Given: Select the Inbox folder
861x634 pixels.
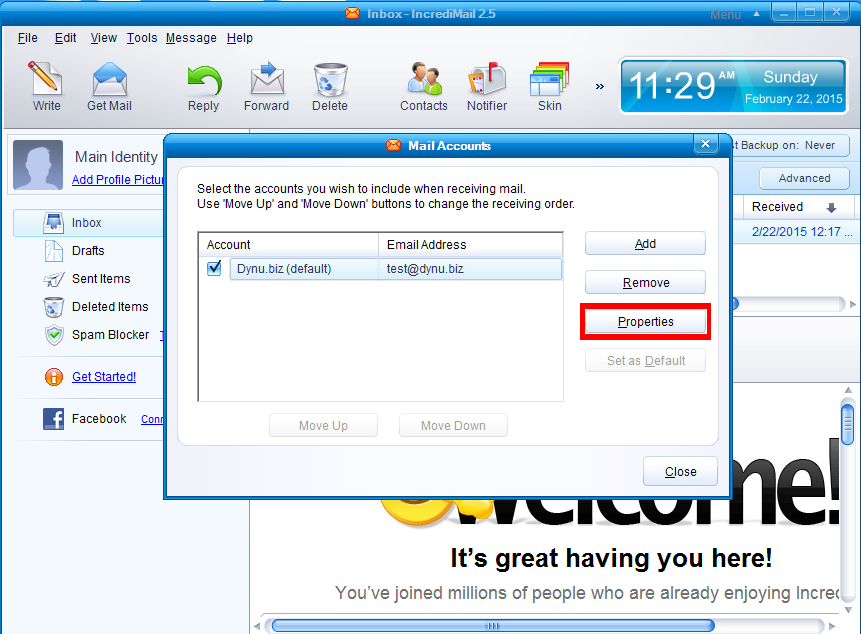Looking at the screenshot, I should pyautogui.click(x=88, y=222).
